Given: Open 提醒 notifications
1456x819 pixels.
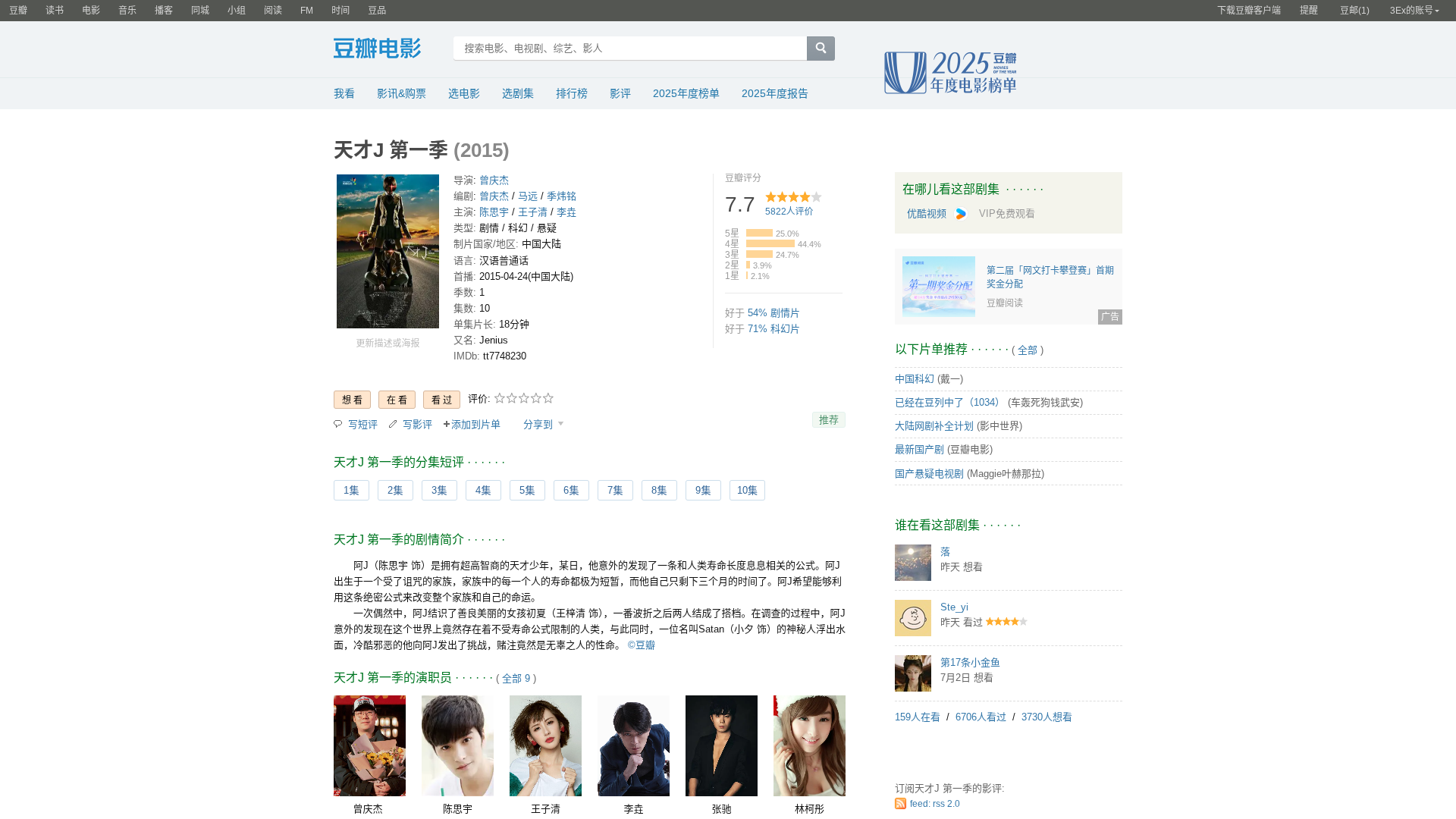Looking at the screenshot, I should pos(1309,11).
